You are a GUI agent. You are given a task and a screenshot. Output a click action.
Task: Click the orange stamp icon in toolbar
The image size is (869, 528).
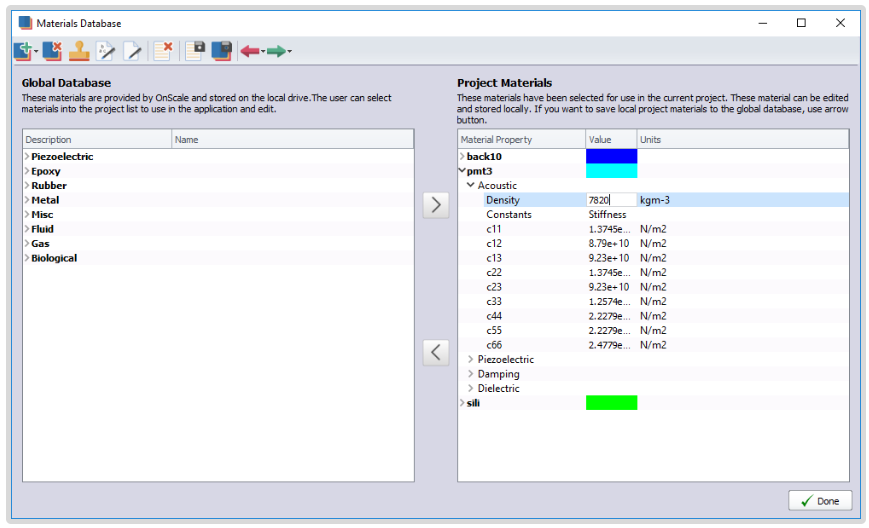79,51
